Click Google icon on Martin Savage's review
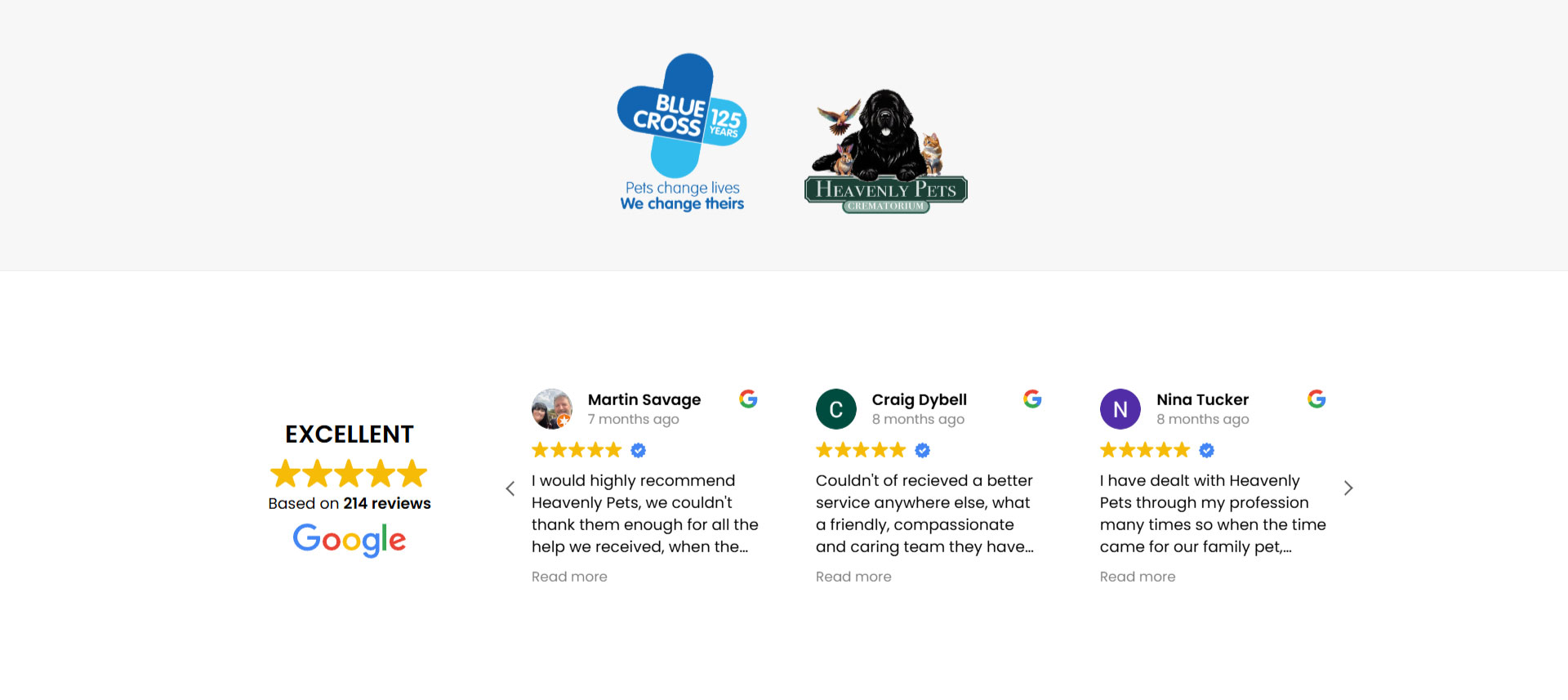Image resolution: width=1568 pixels, height=700 pixels. [748, 399]
